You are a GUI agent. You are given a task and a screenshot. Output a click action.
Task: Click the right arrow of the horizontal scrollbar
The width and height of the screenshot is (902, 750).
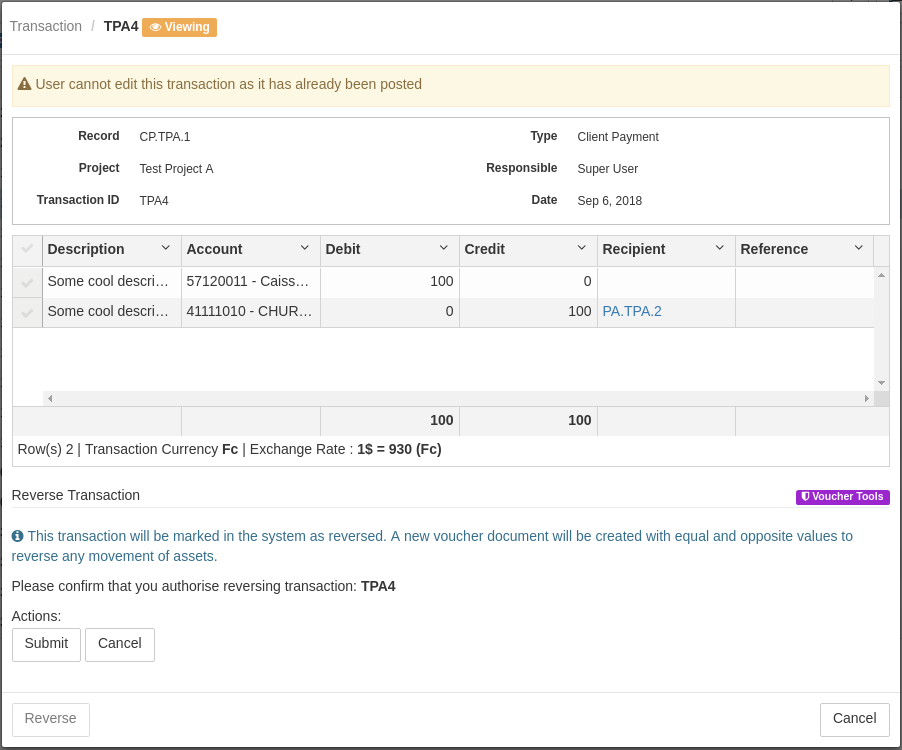(x=866, y=398)
